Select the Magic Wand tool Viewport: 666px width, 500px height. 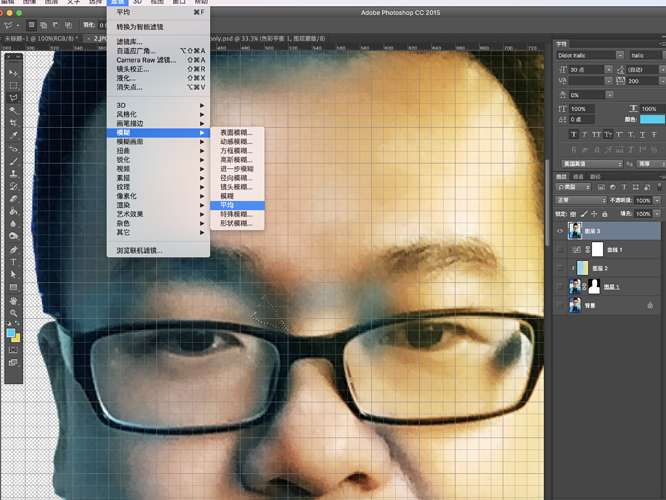13,110
